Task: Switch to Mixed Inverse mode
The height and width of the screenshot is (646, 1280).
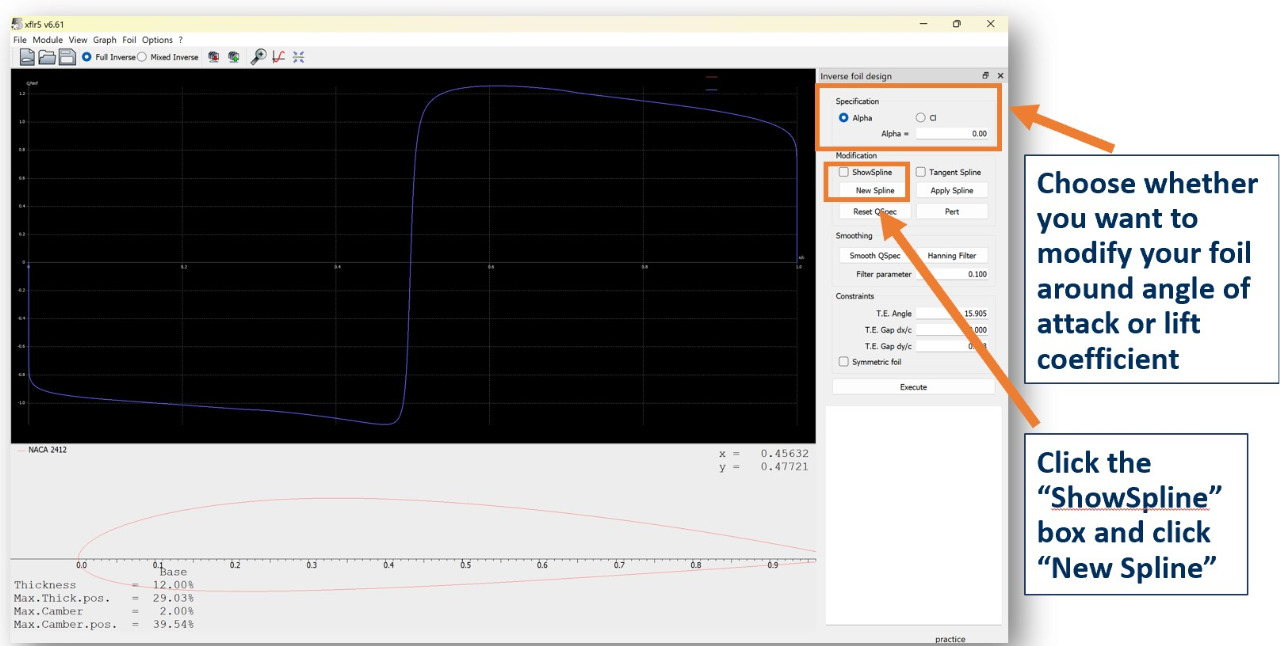Action: click(x=142, y=57)
